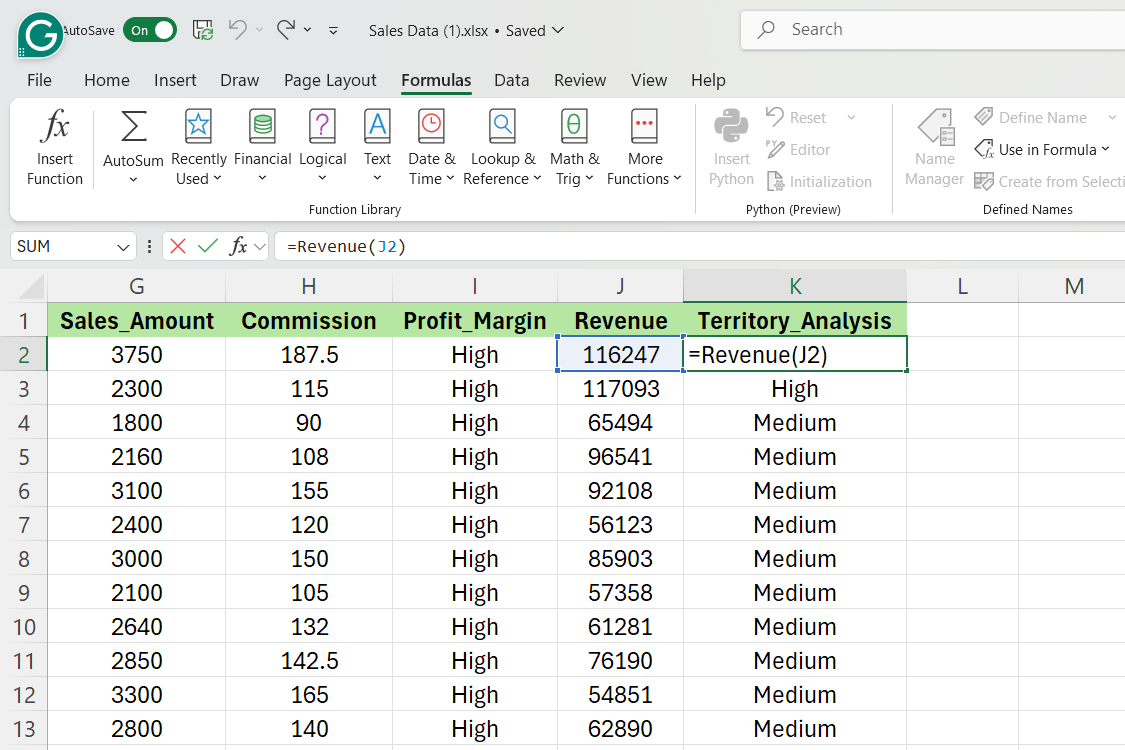Expand file name Saved dropdown chevron
This screenshot has width=1125, height=750.
pos(557,30)
